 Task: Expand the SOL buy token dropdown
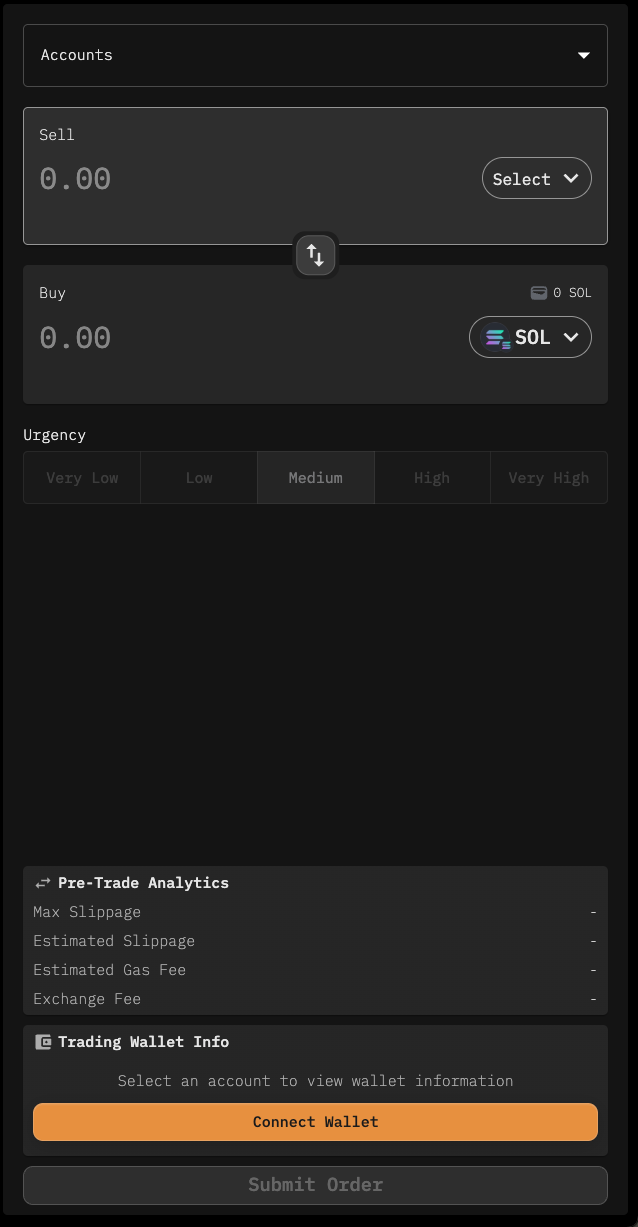[x=530, y=338]
